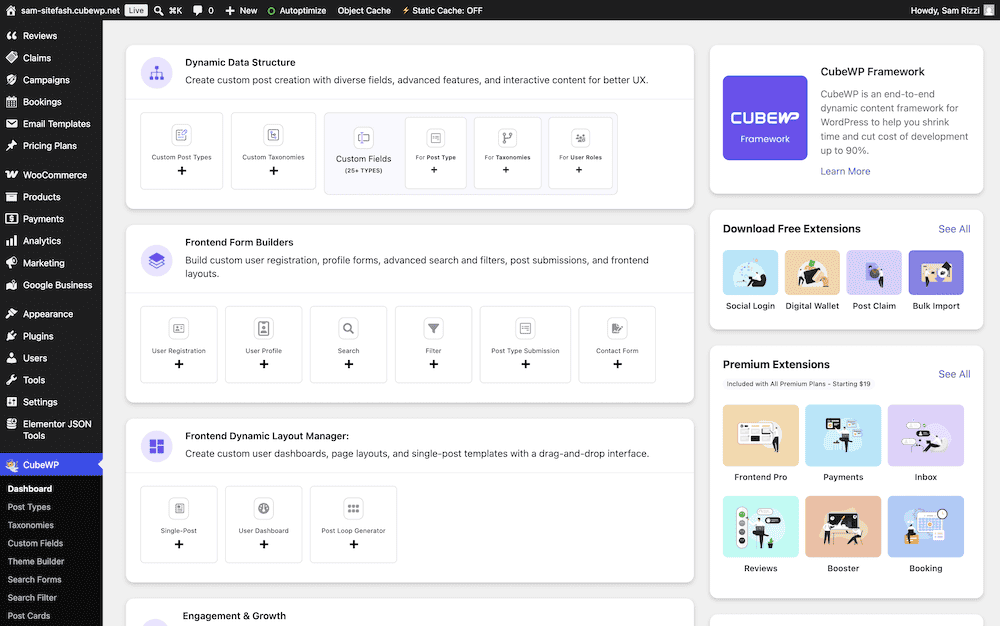Open the User Registration form builder
Viewport: 1000px width, 626px height.
[x=179, y=345]
